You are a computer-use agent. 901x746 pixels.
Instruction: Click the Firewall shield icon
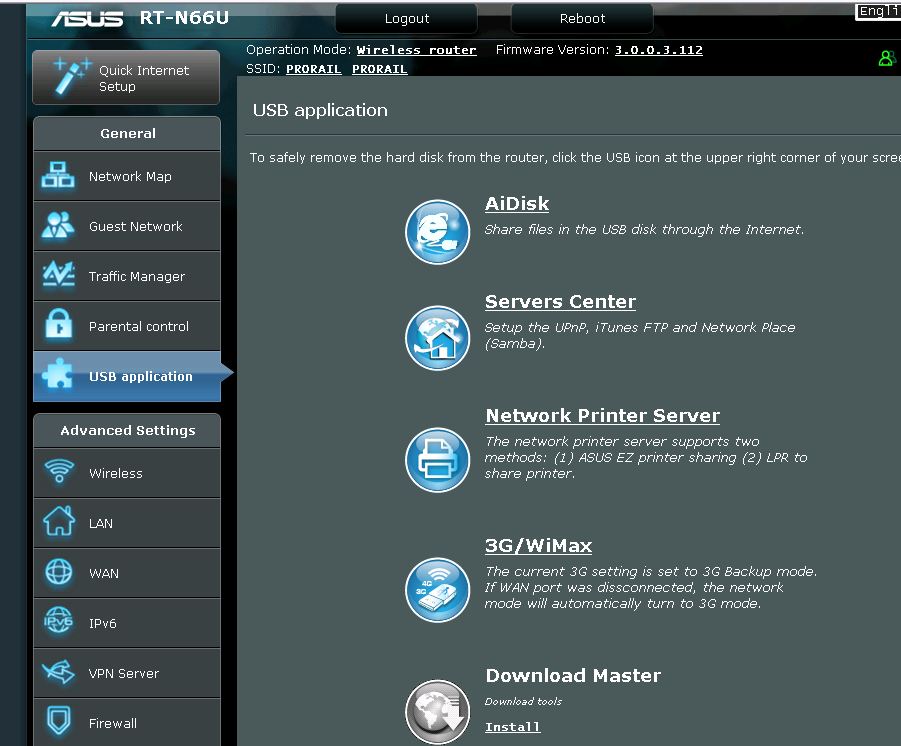59,721
